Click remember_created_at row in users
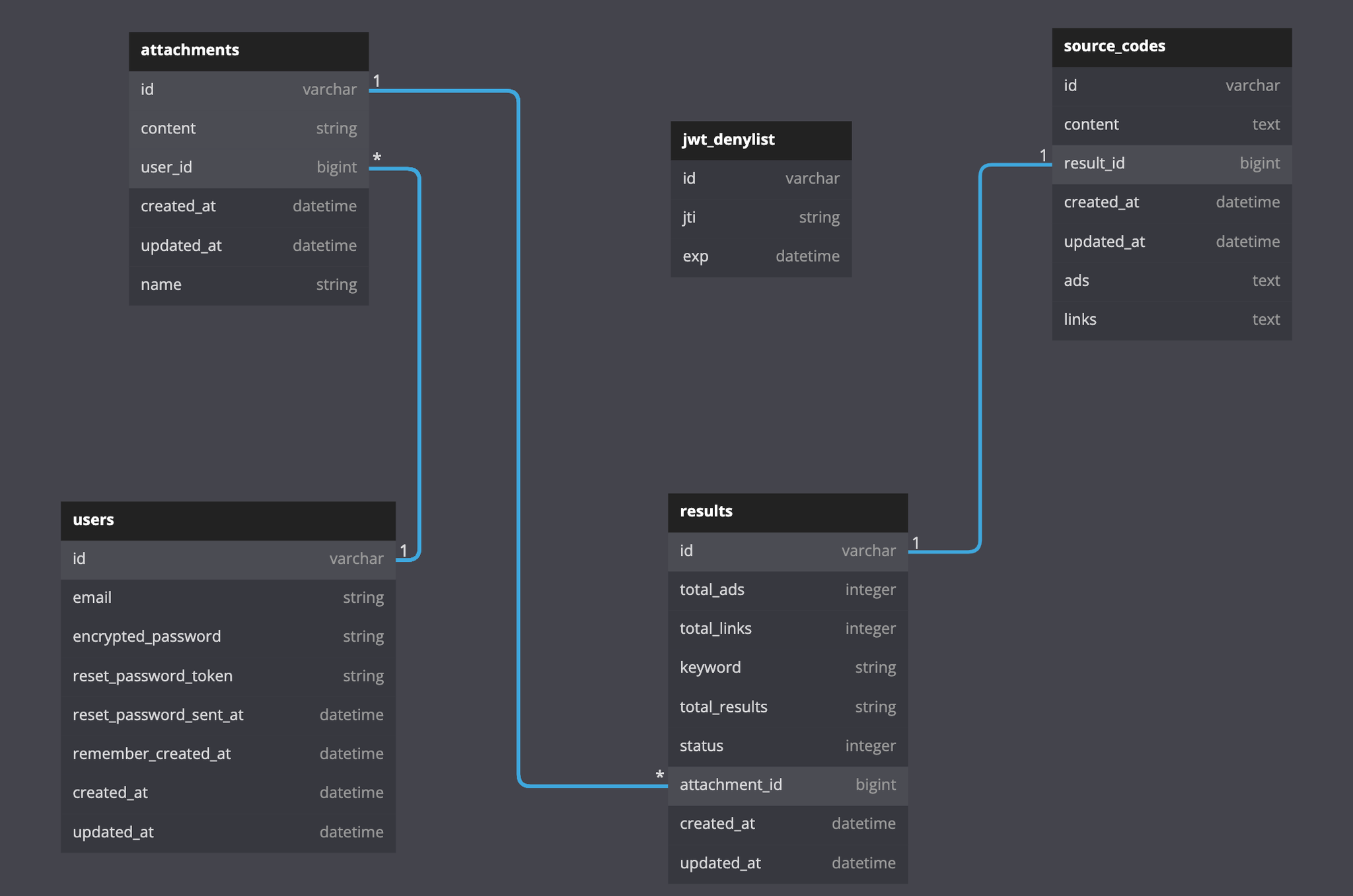Screen dimensions: 1353x896 [x=228, y=754]
